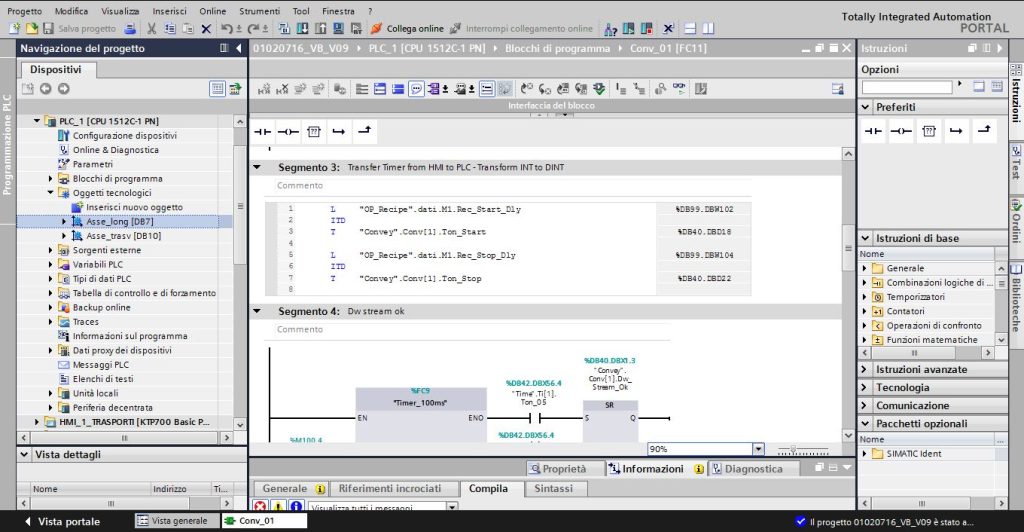This screenshot has width=1024, height=532.
Task: Open the Strumenti menu
Action: tap(259, 11)
